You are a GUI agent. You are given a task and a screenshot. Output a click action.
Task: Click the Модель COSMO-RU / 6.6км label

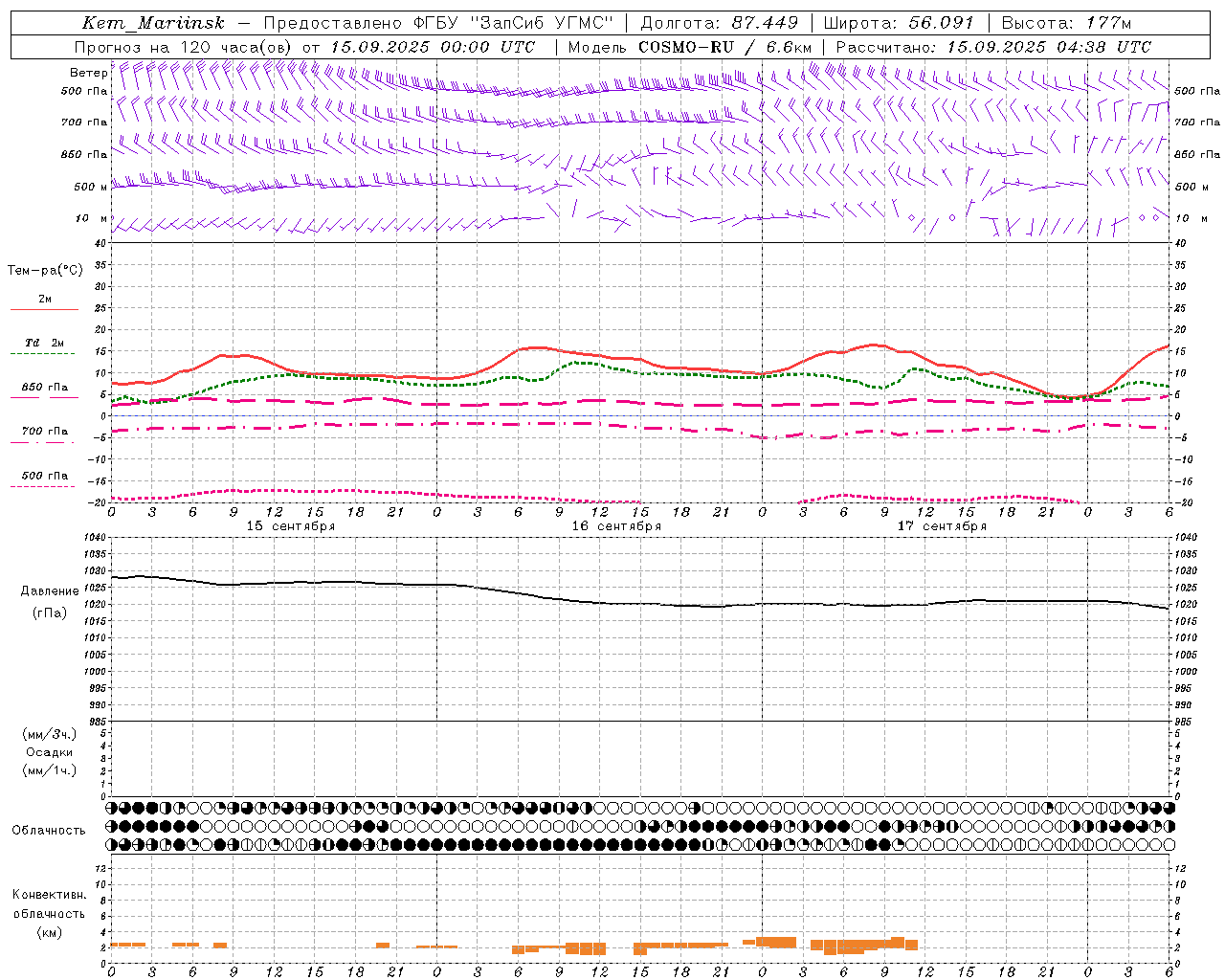[x=690, y=47]
